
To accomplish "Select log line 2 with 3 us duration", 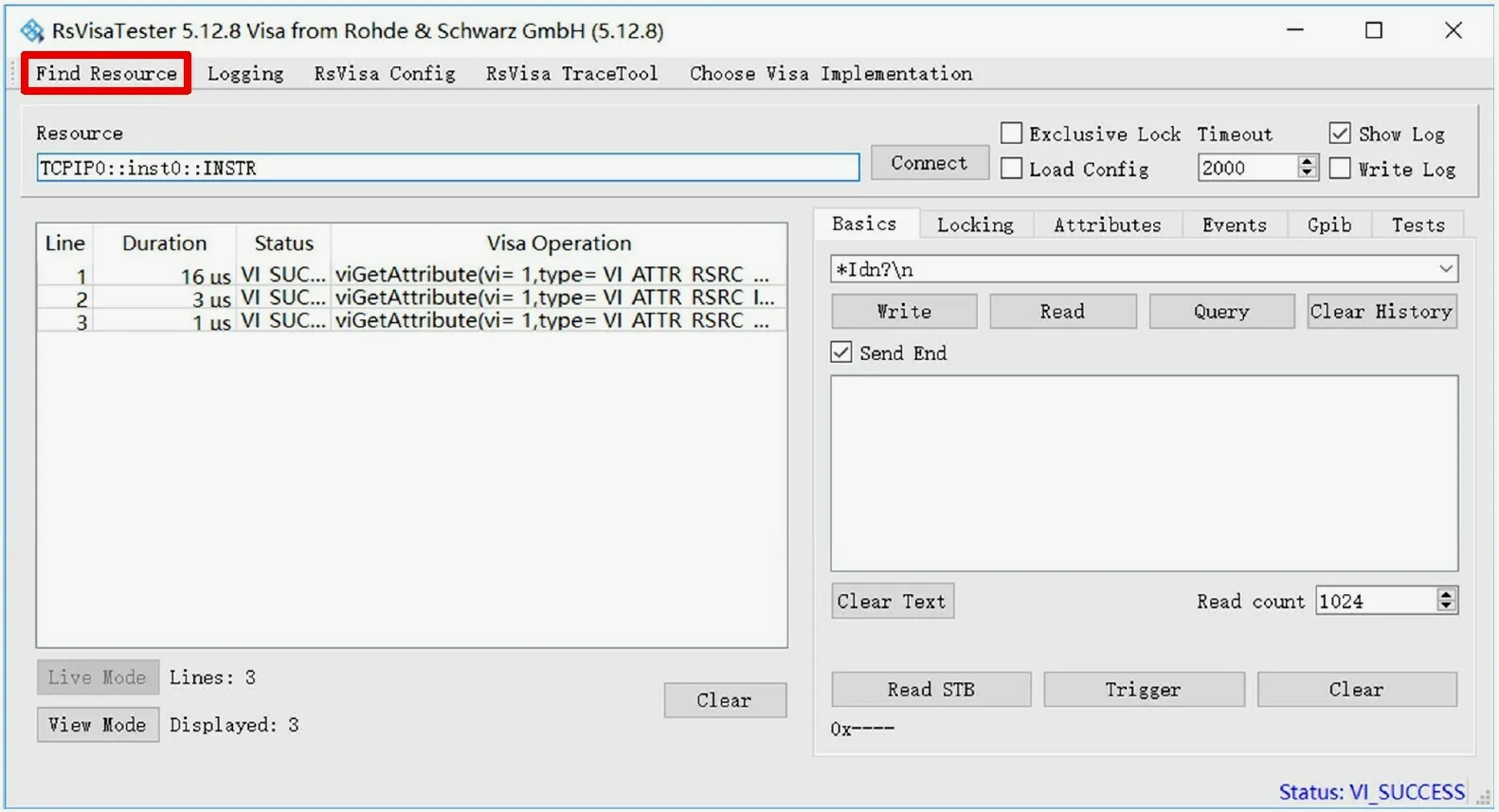I will [411, 298].
